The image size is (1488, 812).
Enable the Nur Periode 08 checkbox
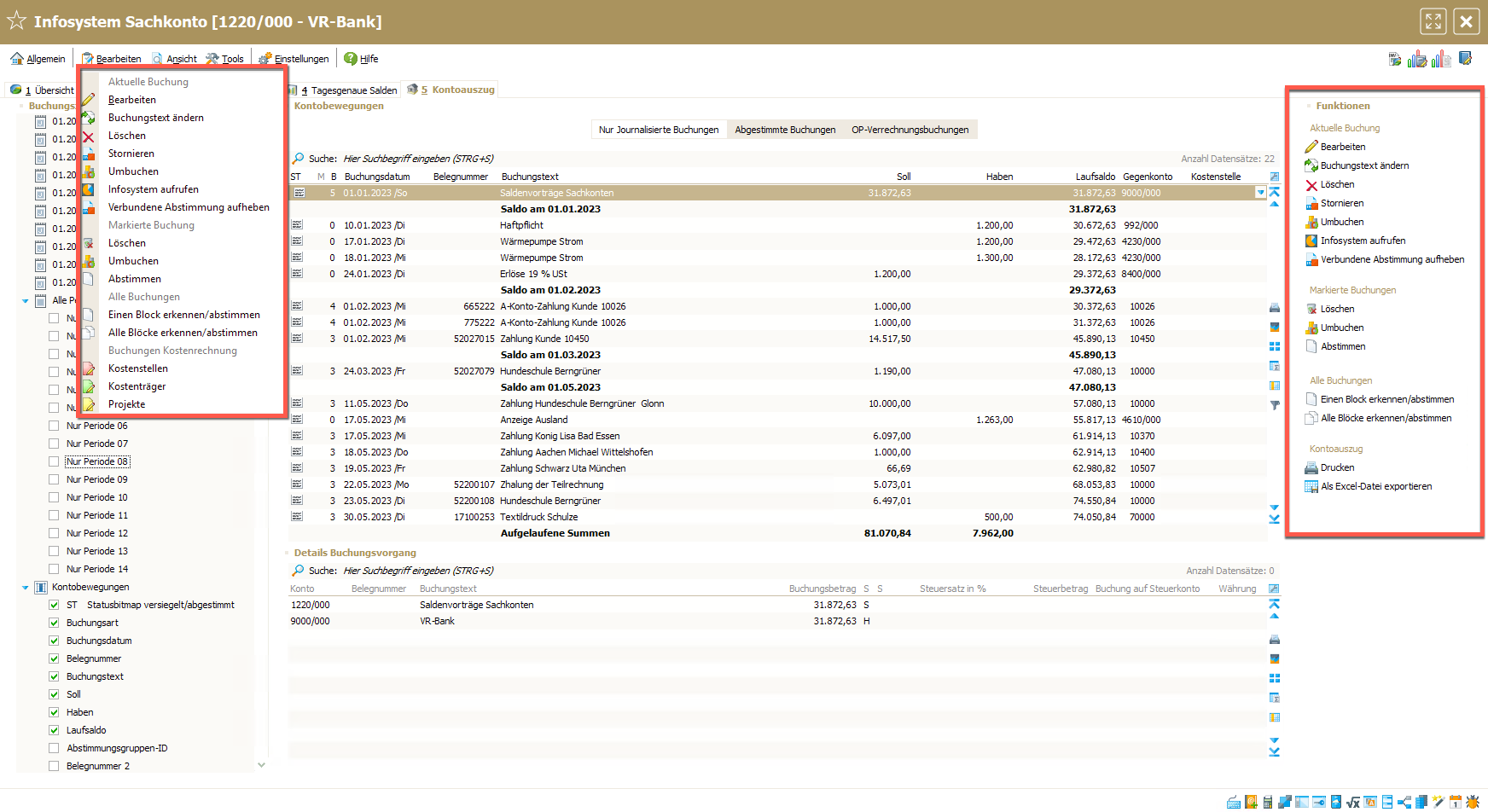(x=54, y=461)
